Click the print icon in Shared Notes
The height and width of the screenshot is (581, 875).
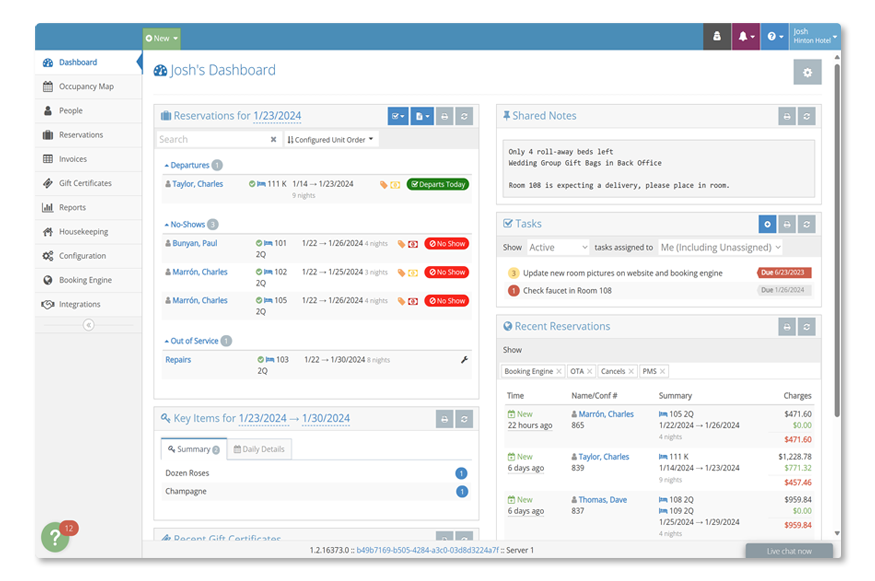786,116
